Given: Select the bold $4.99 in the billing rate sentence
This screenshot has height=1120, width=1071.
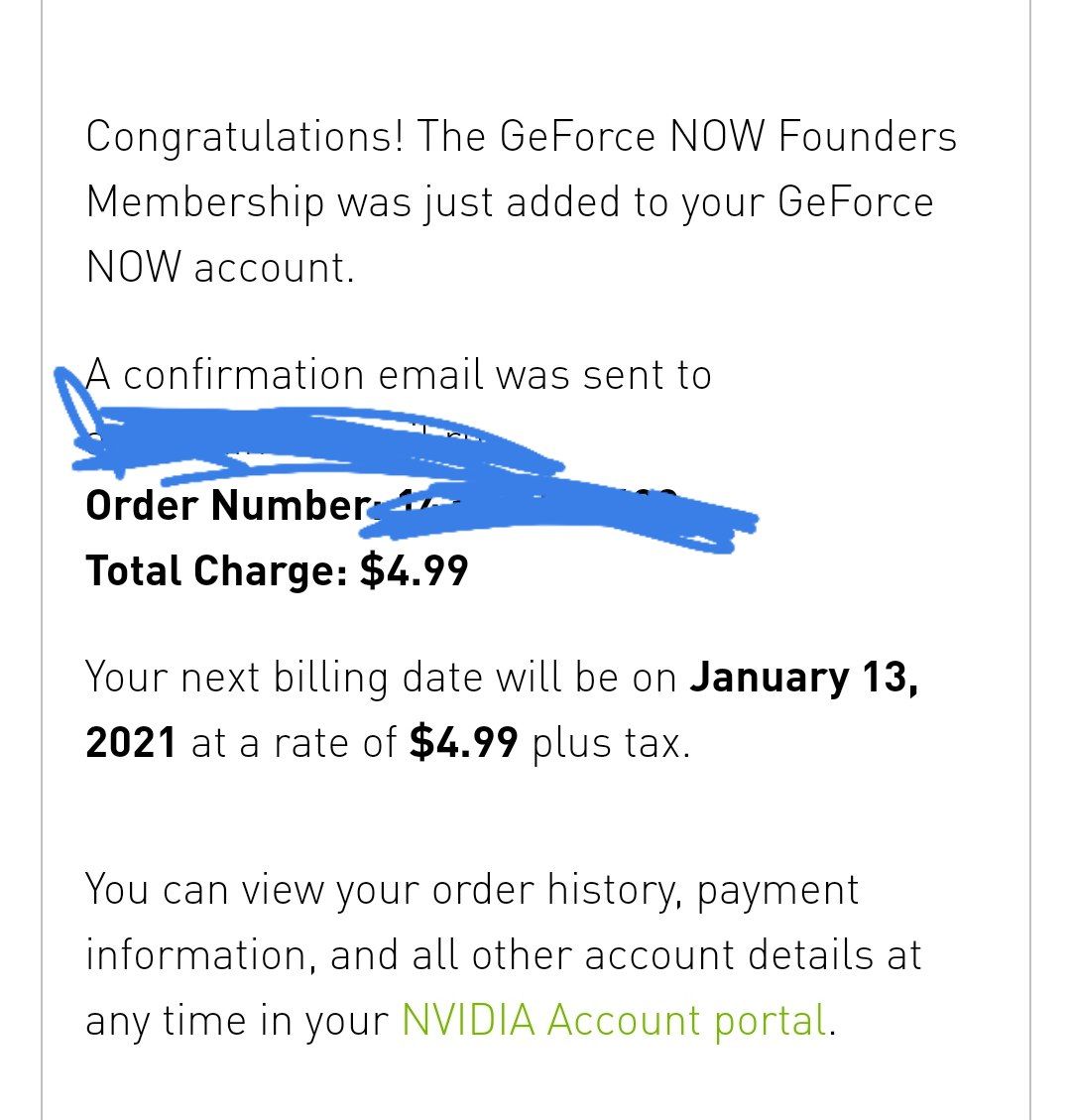Looking at the screenshot, I should pos(463,742).
